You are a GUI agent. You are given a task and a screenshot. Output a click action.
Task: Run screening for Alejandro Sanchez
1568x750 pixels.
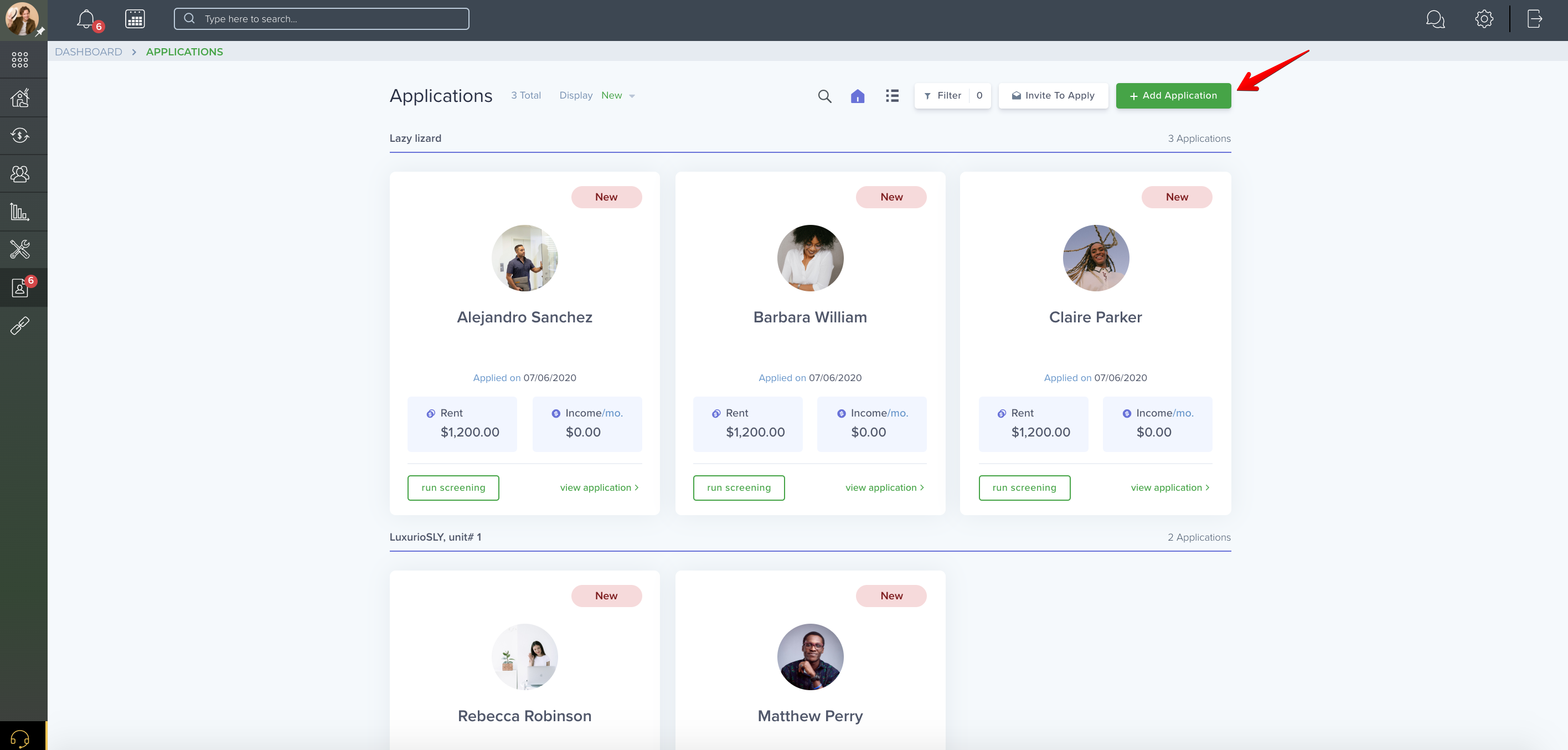tap(453, 487)
